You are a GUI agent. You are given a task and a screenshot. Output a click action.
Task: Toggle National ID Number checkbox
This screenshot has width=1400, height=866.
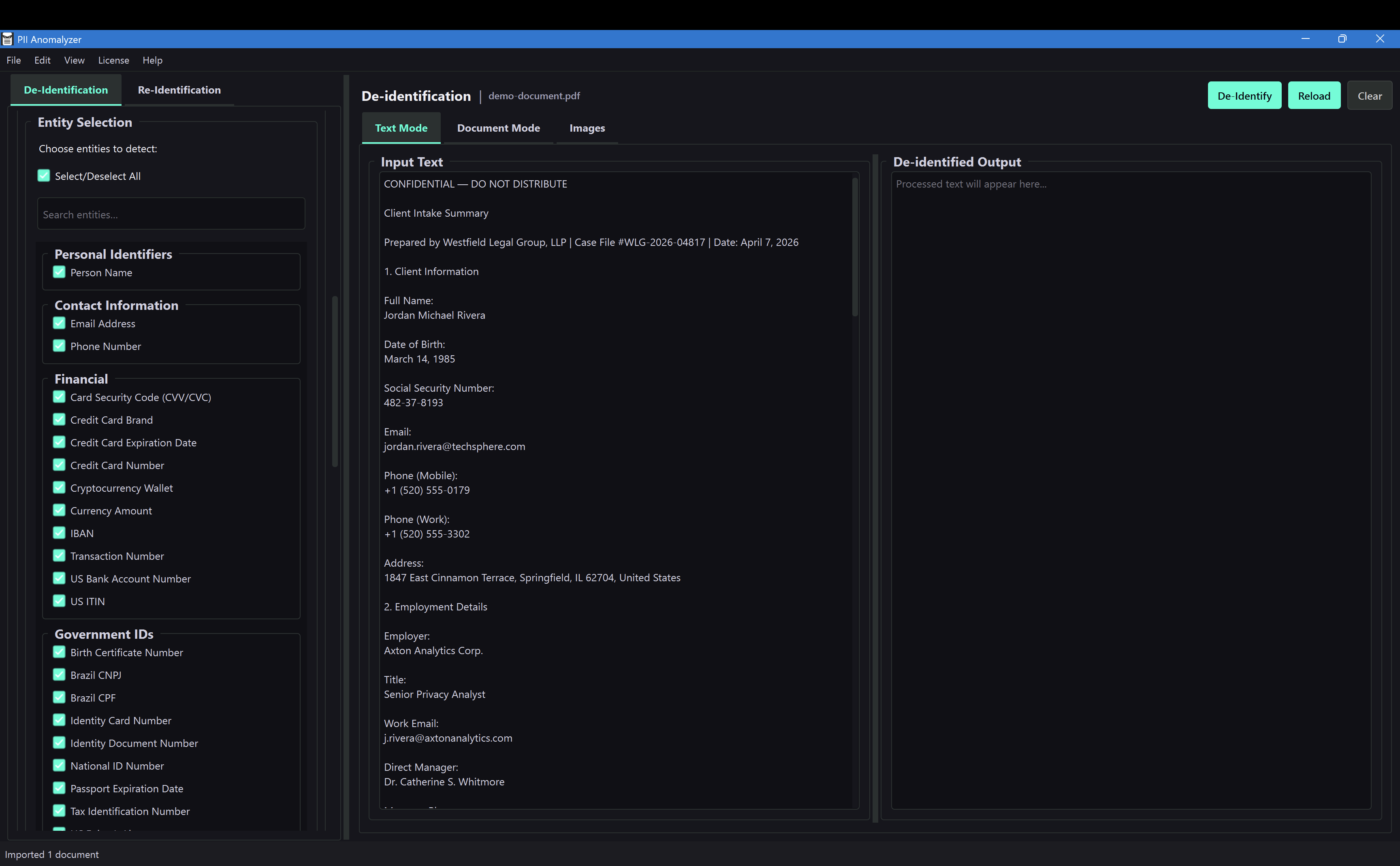tap(59, 766)
